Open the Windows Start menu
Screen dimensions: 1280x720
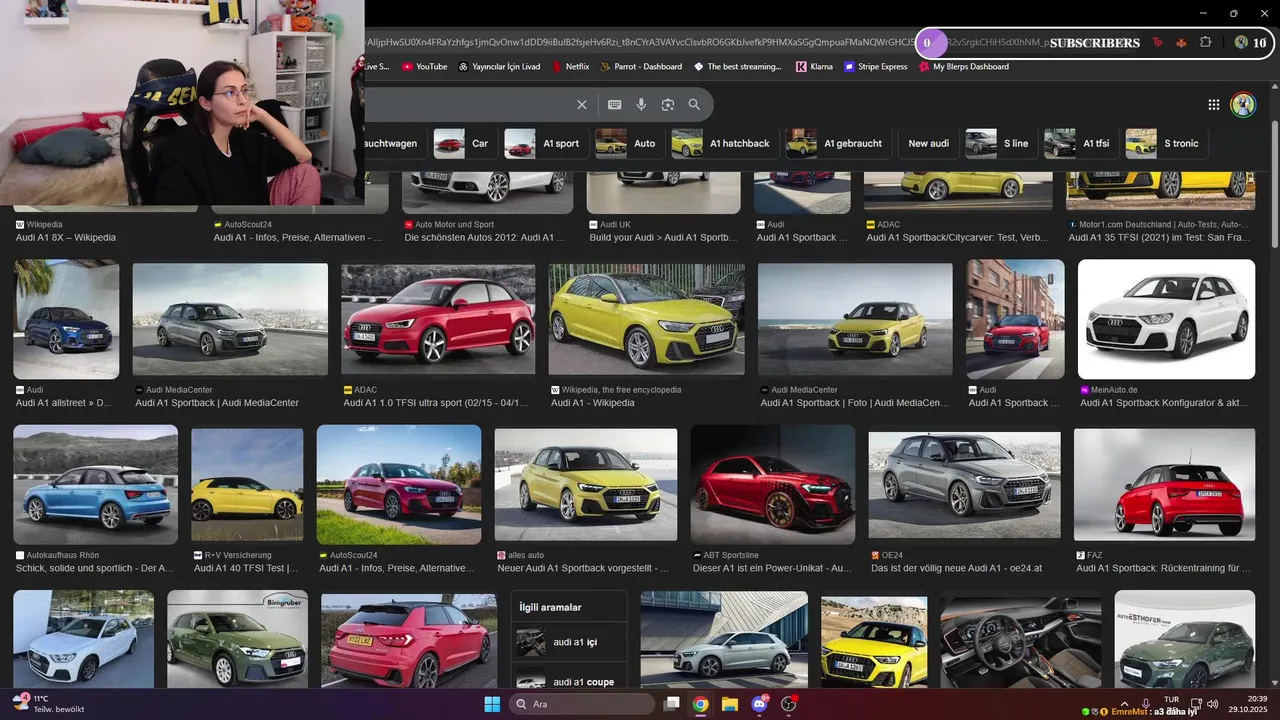tap(492, 704)
